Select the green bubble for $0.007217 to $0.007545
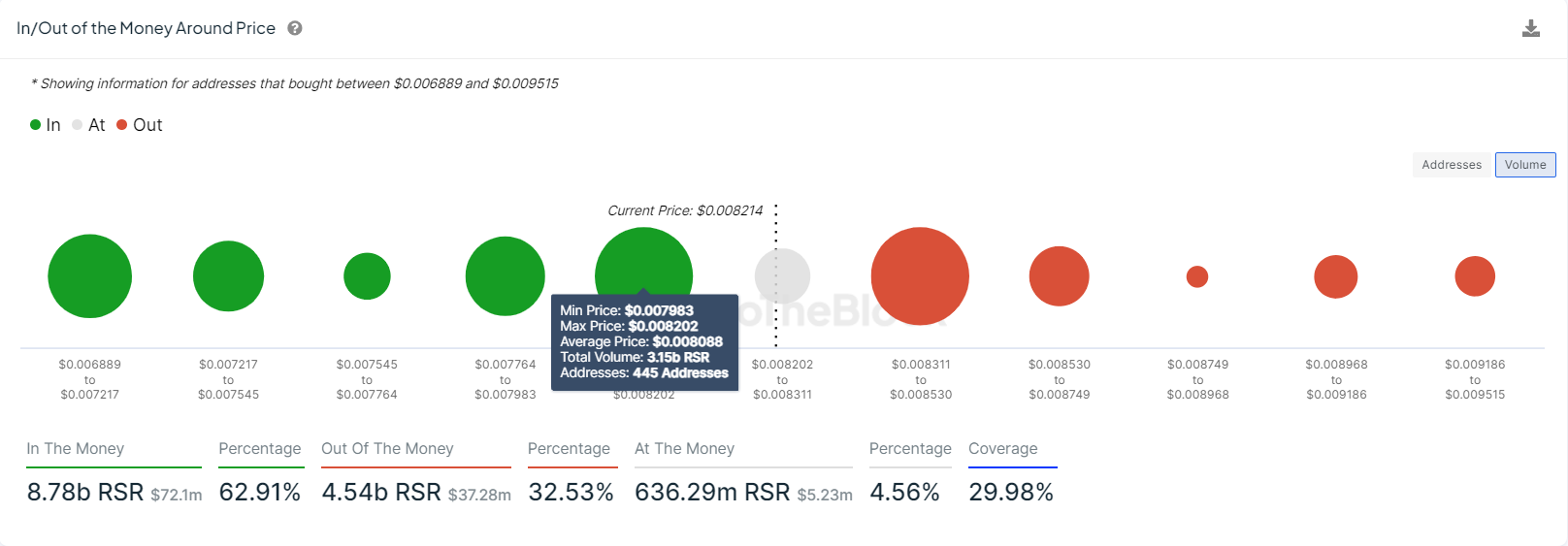Screen dimensions: 1568x546 click(228, 276)
